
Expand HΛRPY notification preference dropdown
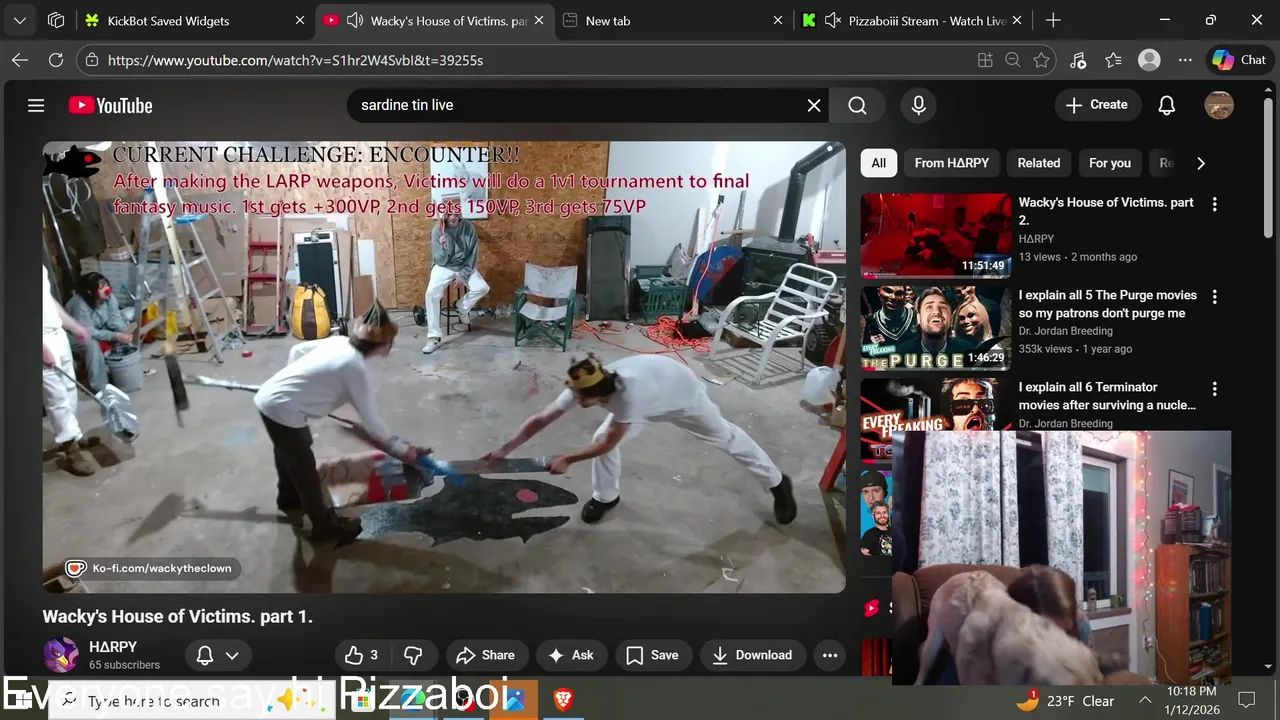click(232, 655)
